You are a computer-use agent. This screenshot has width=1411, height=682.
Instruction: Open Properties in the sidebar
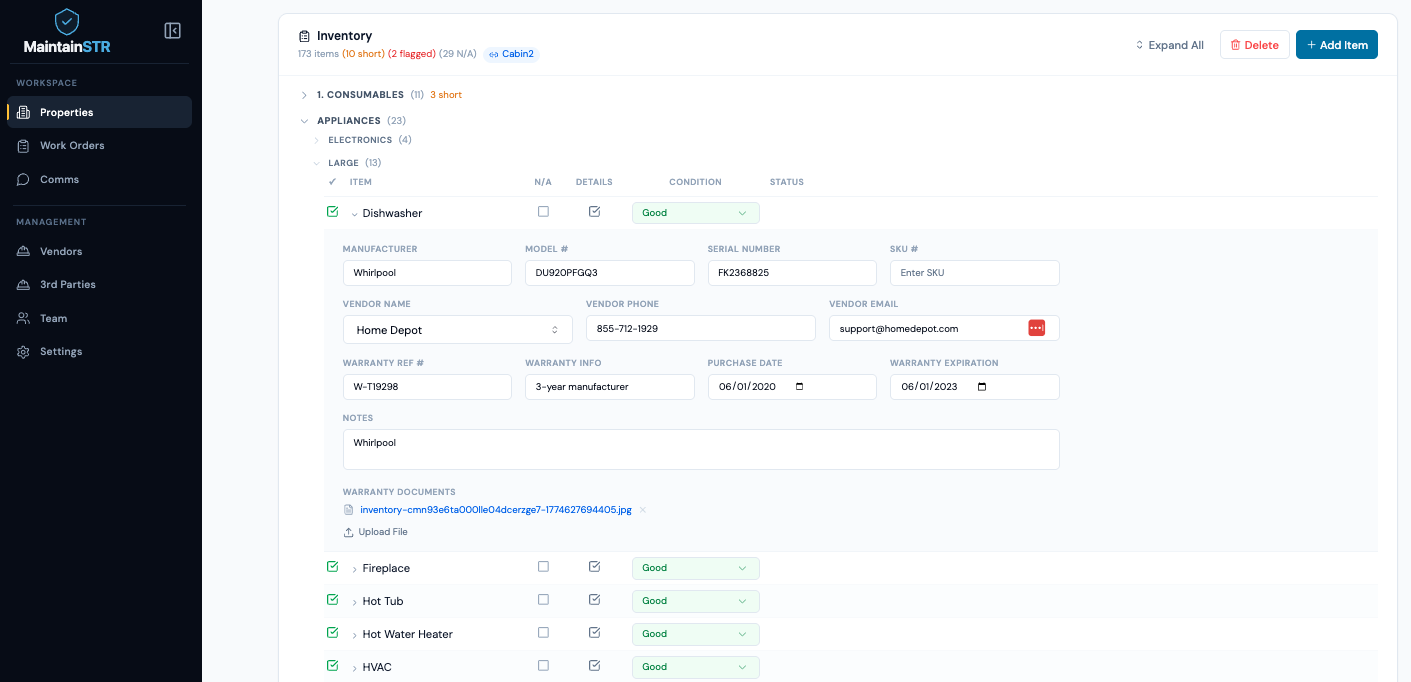click(x=99, y=112)
